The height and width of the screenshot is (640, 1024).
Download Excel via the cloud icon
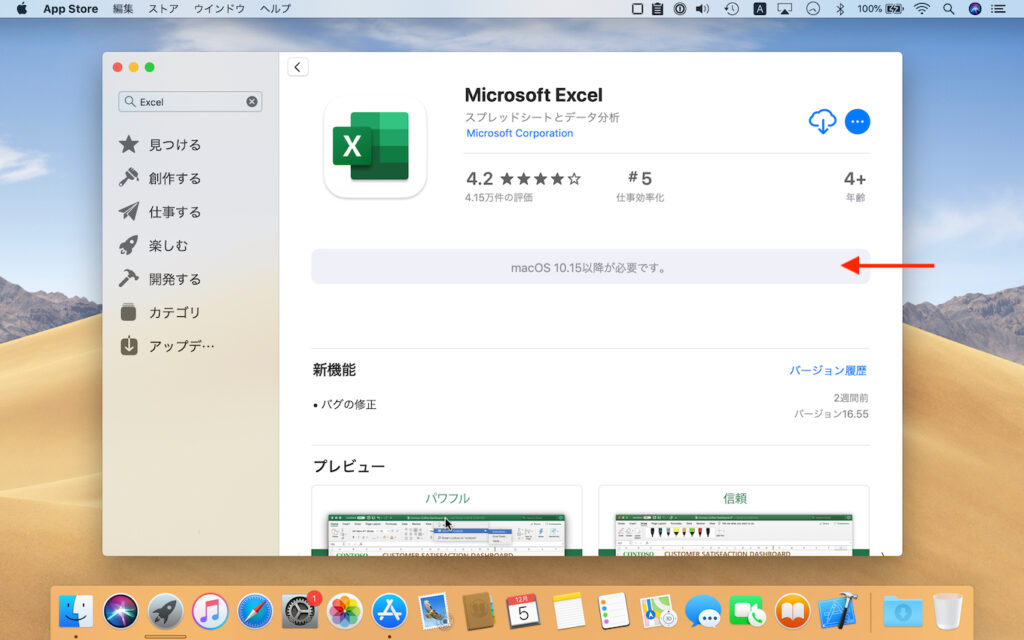pyautogui.click(x=821, y=121)
